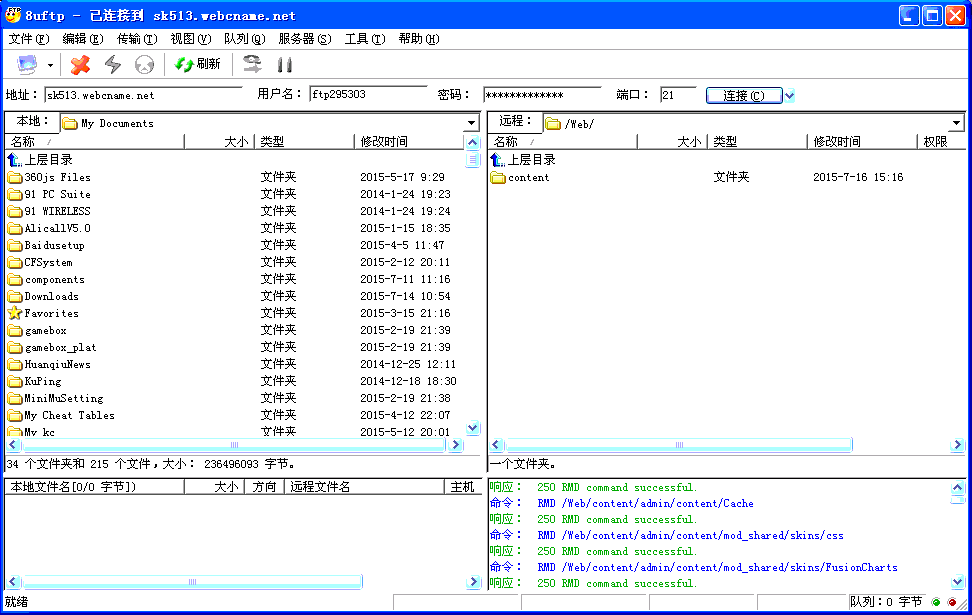Expand the local My Documents path dropdown
Viewport: 972px width, 615px height.
[x=471, y=124]
